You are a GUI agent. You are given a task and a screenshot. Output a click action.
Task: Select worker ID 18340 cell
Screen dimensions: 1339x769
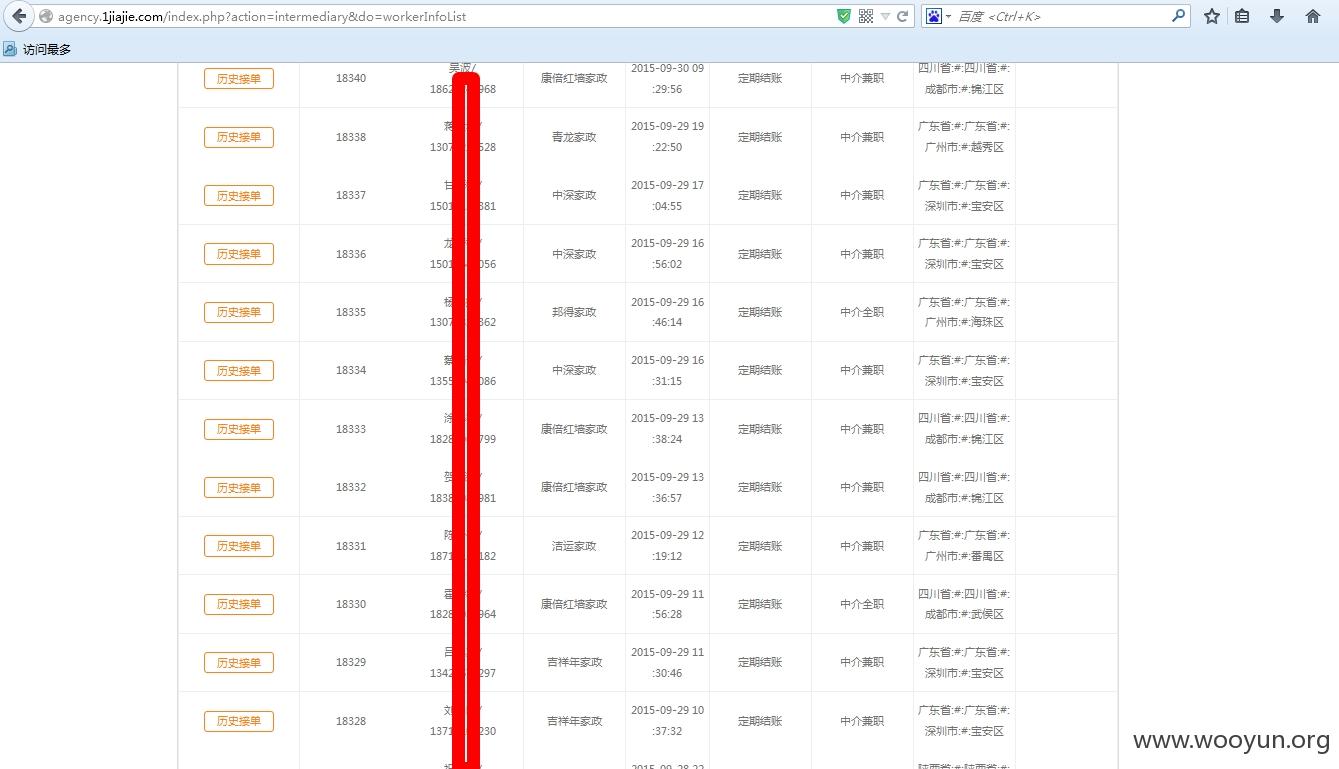click(x=351, y=78)
